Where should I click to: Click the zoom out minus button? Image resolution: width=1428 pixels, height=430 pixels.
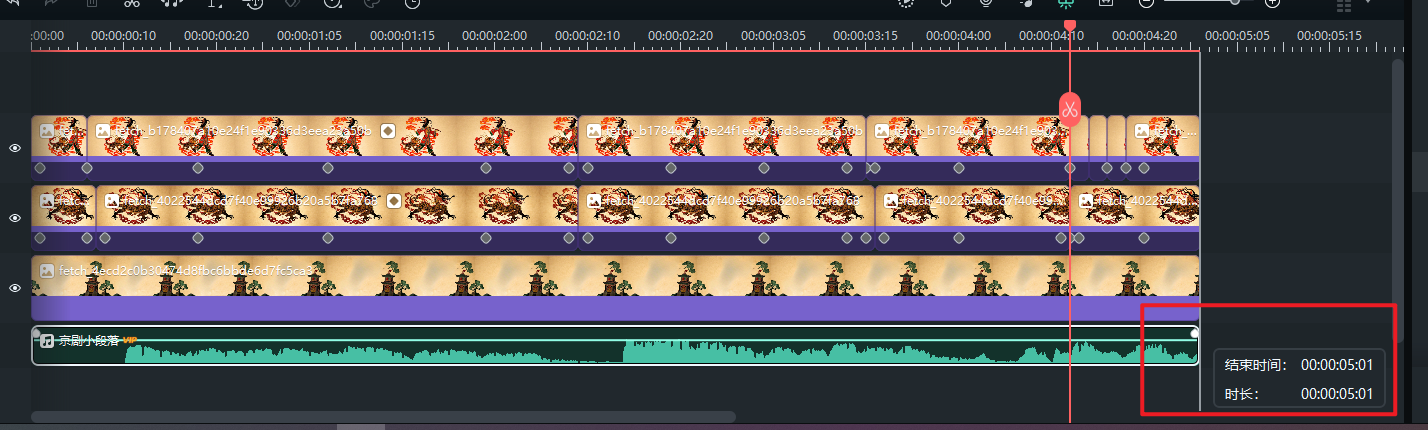[x=1146, y=3]
